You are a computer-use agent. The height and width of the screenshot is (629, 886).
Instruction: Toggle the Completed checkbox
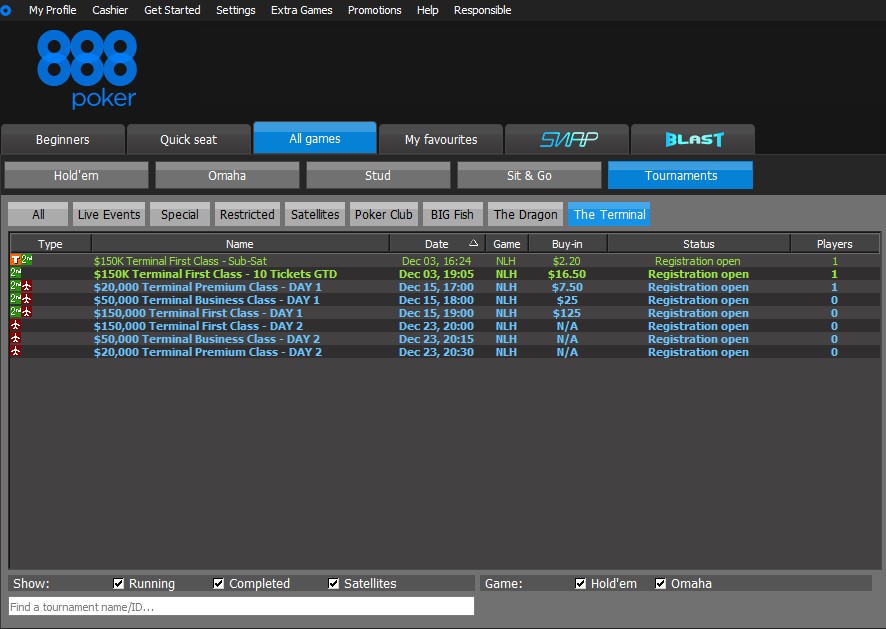click(219, 584)
